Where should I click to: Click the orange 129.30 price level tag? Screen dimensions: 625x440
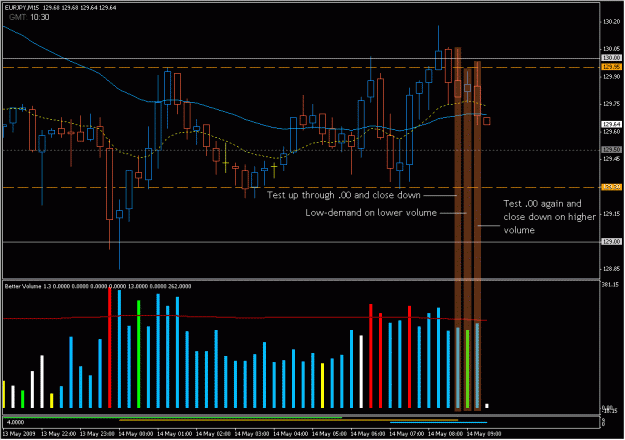(x=611, y=187)
